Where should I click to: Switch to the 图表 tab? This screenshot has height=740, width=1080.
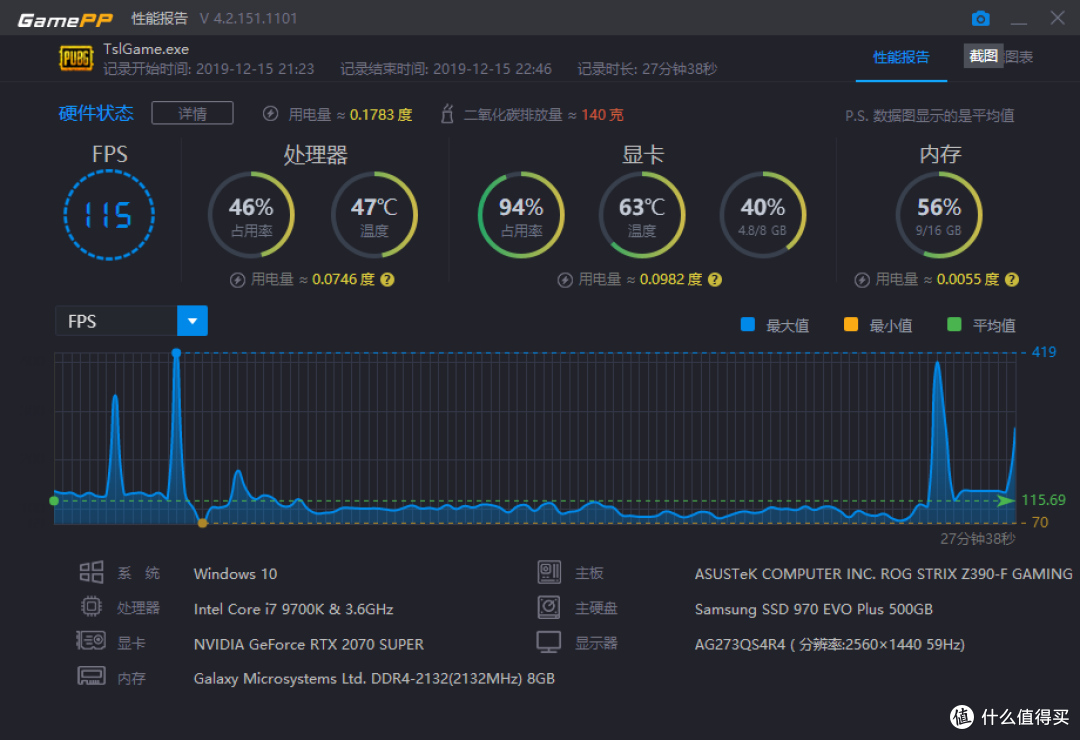pos(1019,57)
